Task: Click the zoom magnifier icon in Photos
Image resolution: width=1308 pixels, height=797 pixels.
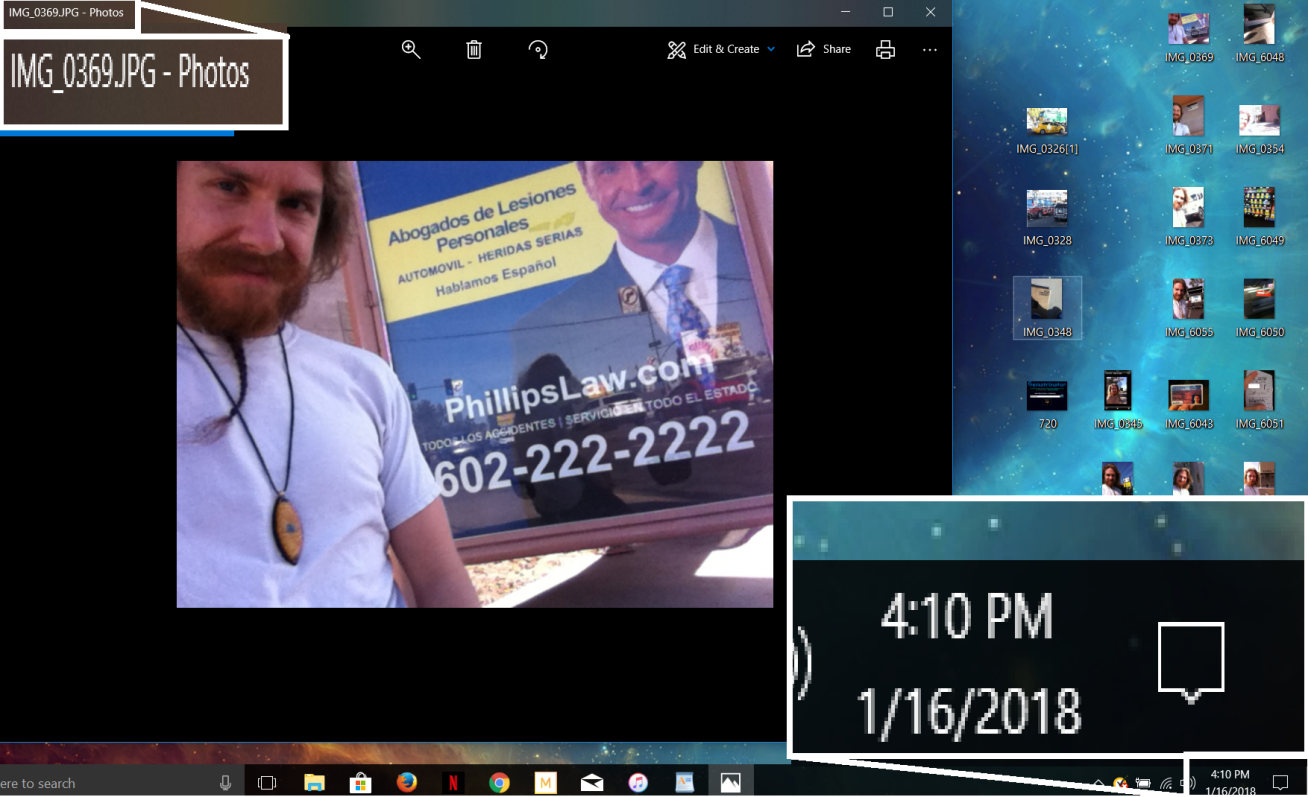Action: [x=411, y=49]
